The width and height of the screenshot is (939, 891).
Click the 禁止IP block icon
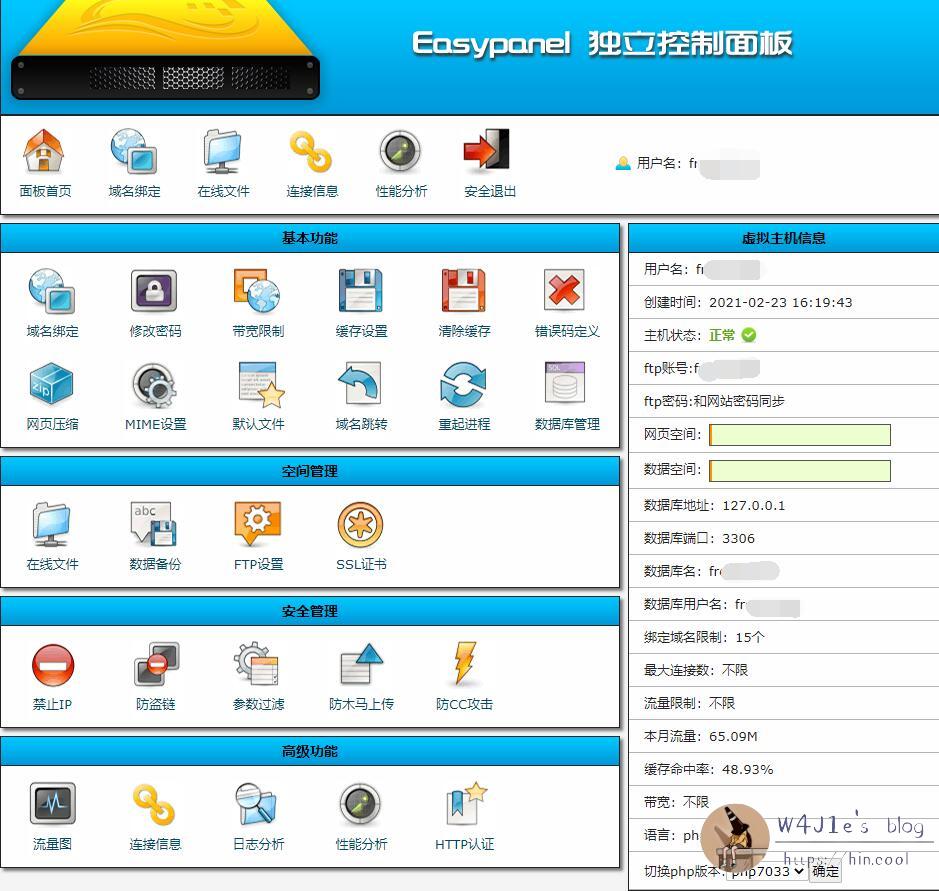coord(51,665)
